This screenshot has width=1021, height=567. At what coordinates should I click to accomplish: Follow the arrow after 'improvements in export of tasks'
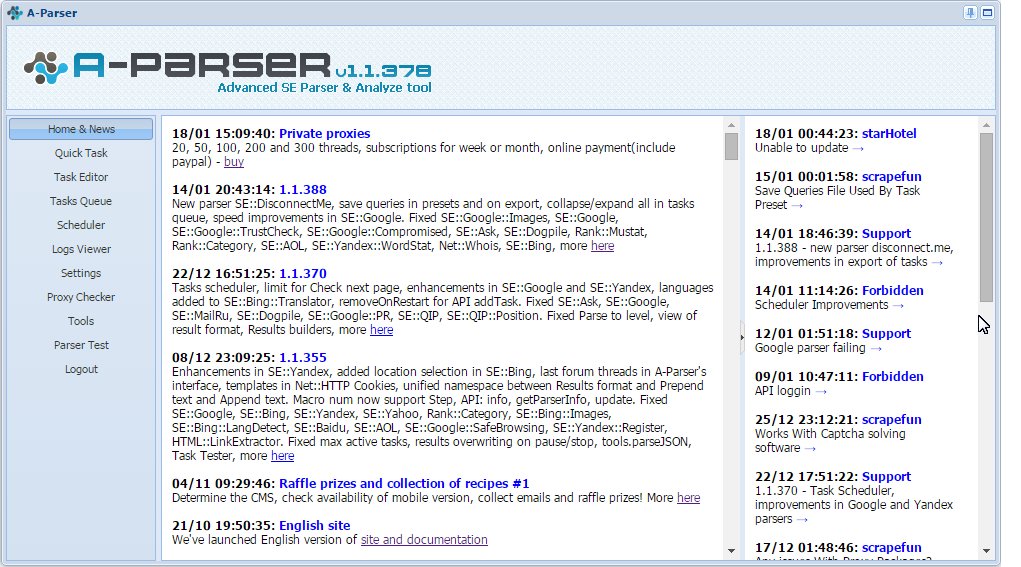(937, 263)
